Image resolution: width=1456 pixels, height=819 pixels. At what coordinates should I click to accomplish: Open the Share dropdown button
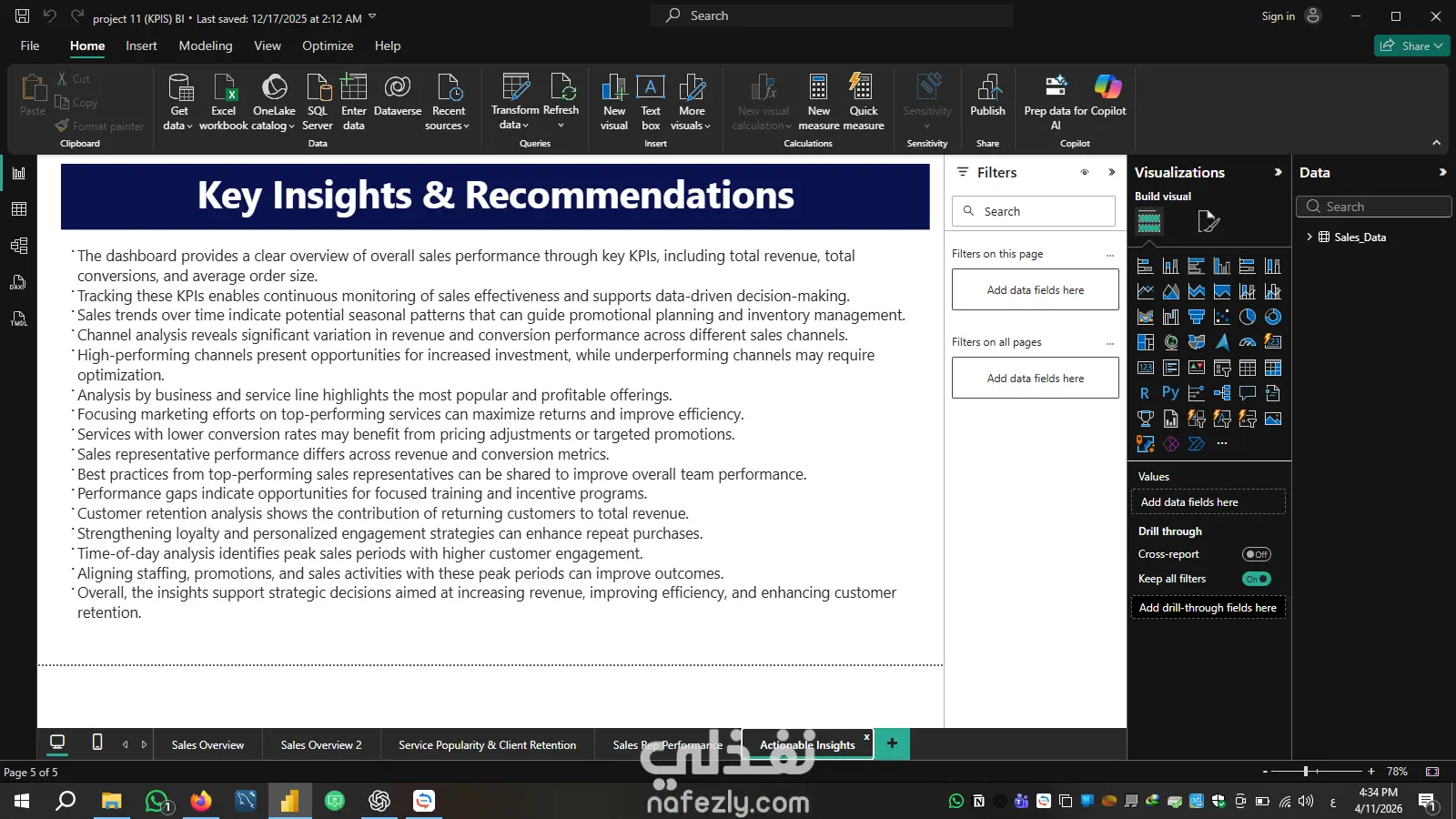tap(1411, 45)
